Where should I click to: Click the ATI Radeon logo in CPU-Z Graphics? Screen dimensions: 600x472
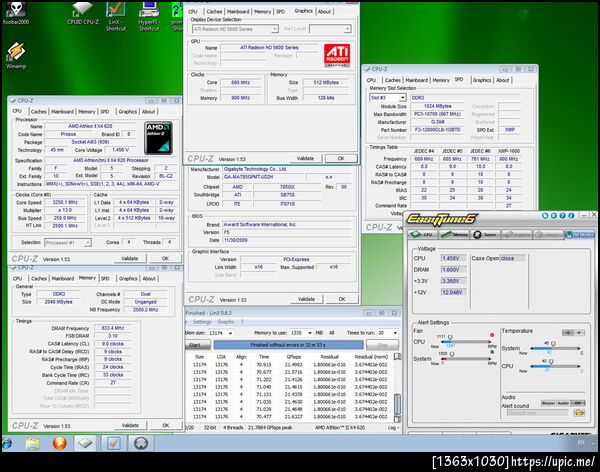(x=337, y=55)
